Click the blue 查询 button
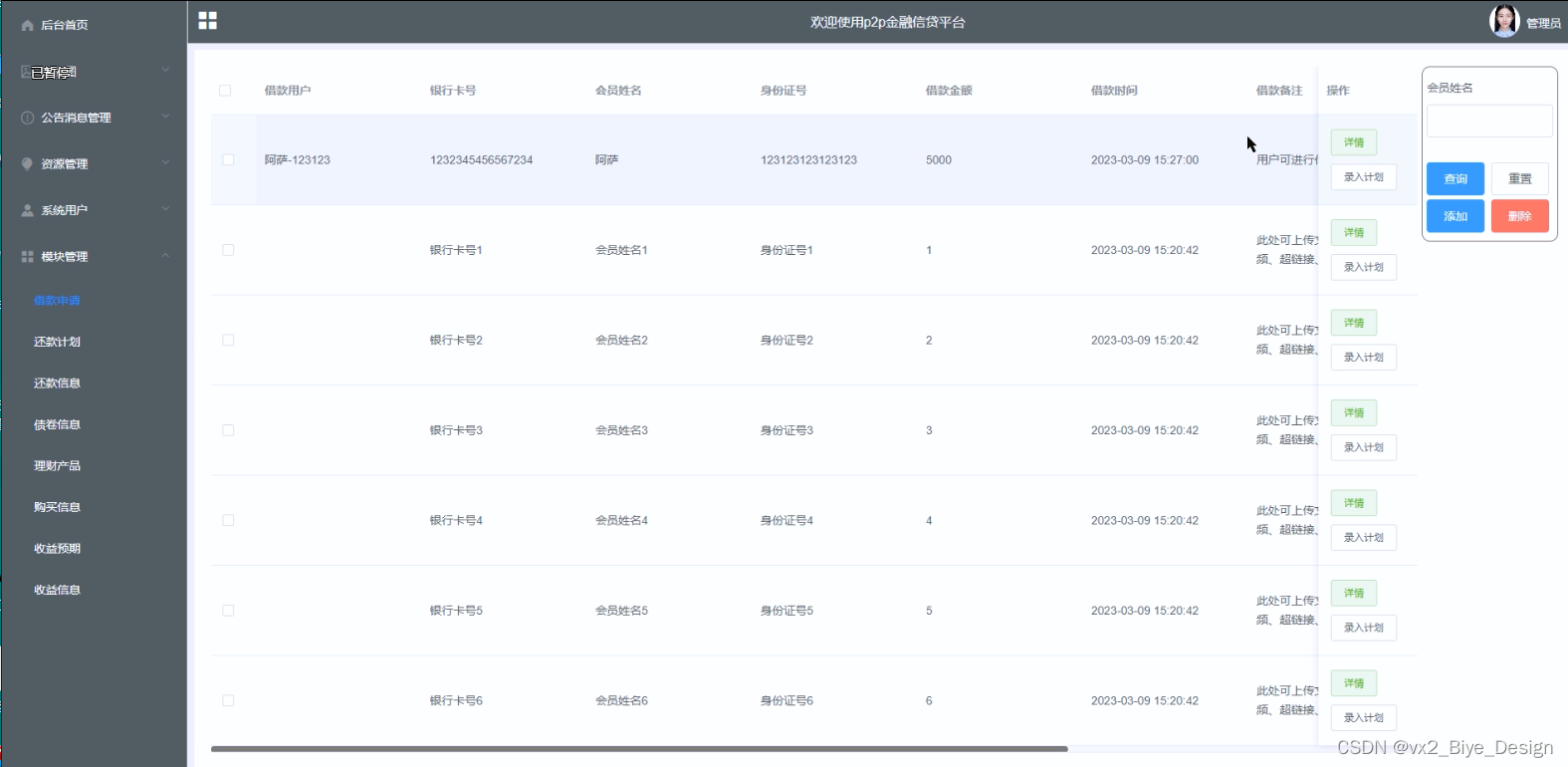Viewport: 1568px width, 767px height. pos(1456,178)
